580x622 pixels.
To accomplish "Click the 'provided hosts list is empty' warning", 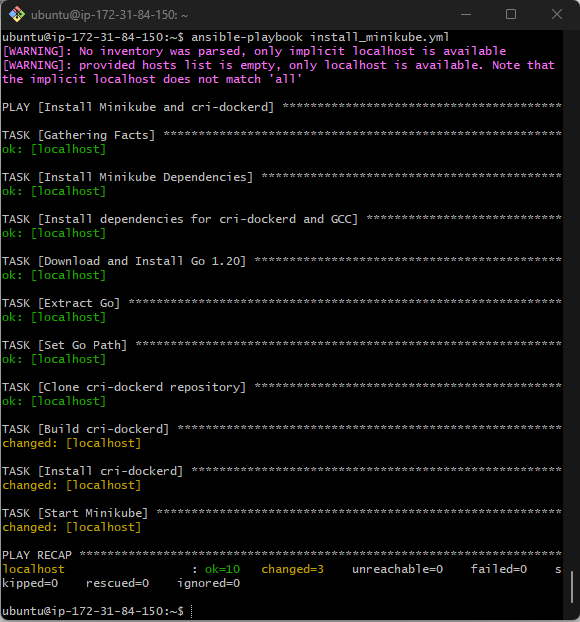I will pyautogui.click(x=278, y=65).
